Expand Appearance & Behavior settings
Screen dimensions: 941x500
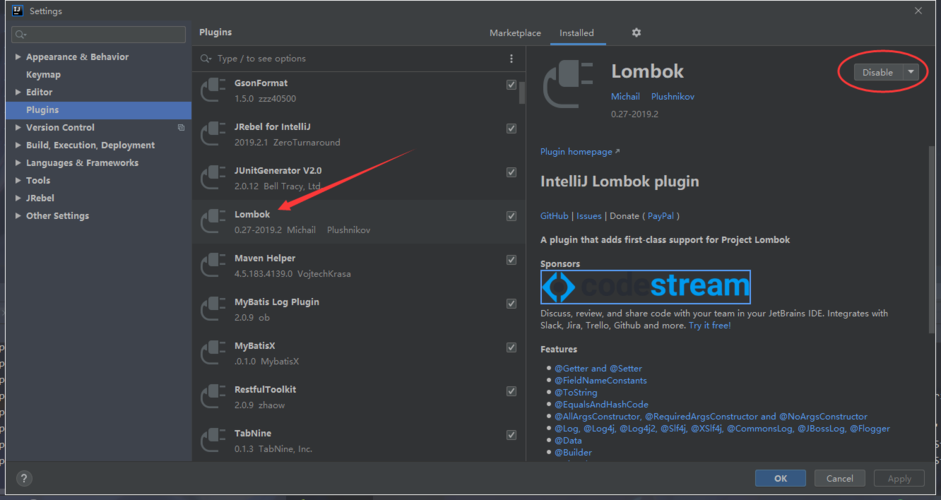tap(18, 56)
